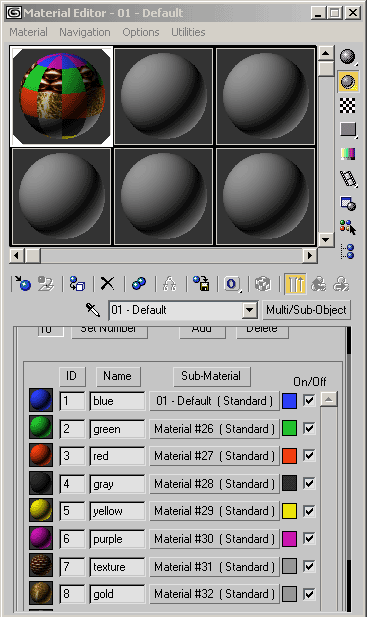Click the yellow color swatch

pyautogui.click(x=289, y=511)
